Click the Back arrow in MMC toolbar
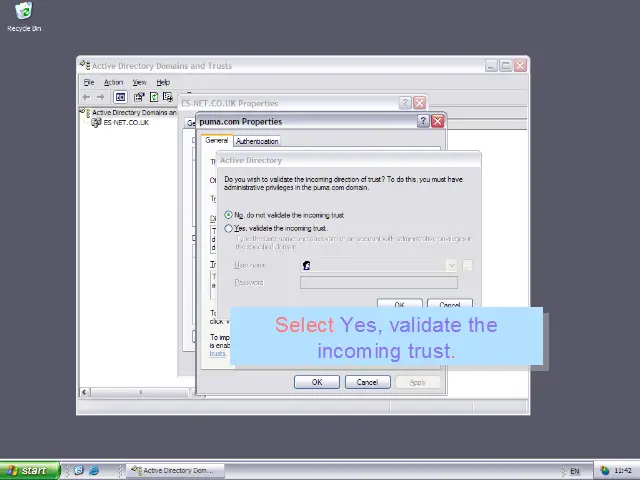 (87, 97)
